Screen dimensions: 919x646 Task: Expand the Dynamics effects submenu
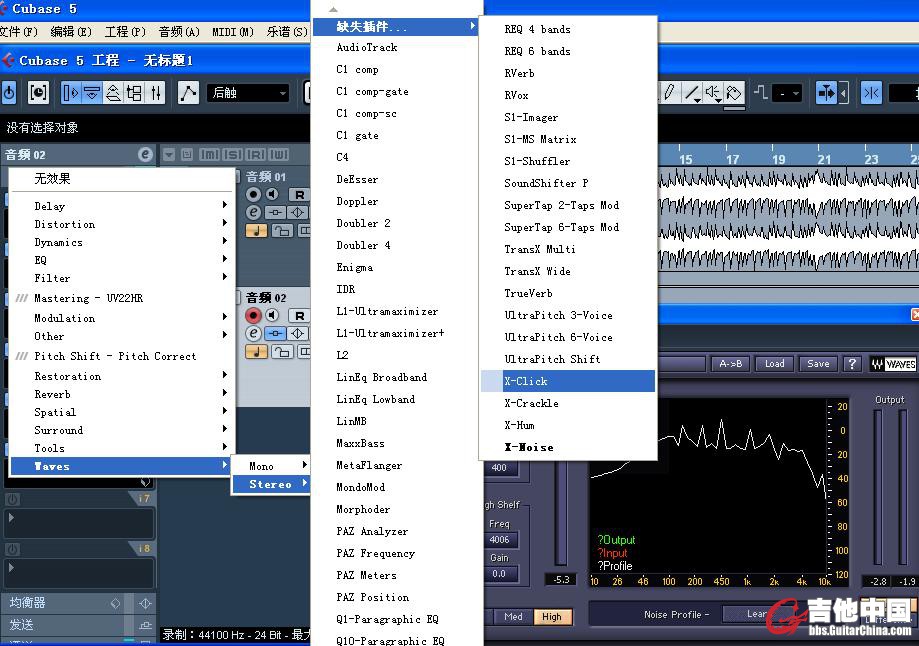tap(121, 242)
